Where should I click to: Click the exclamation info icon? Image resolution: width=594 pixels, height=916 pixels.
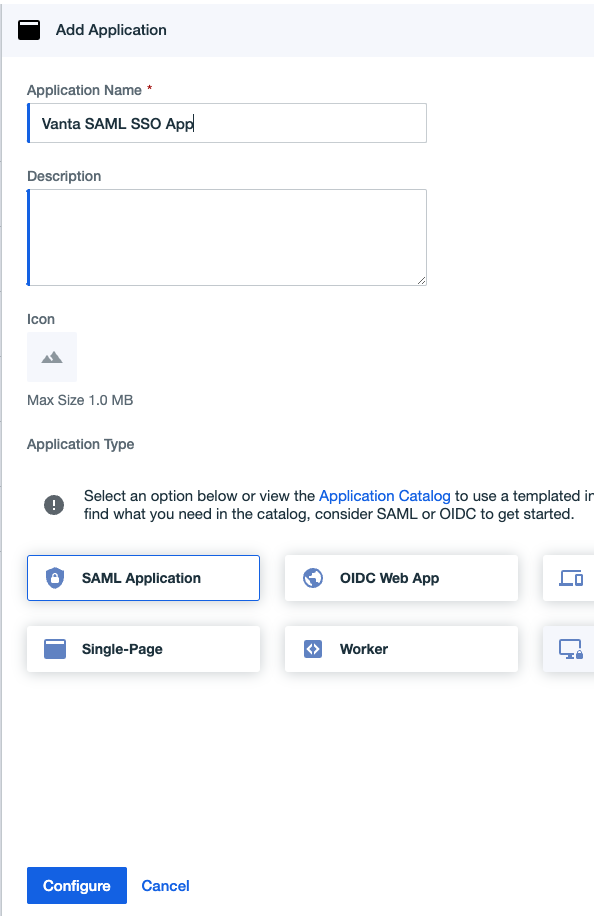[54, 505]
